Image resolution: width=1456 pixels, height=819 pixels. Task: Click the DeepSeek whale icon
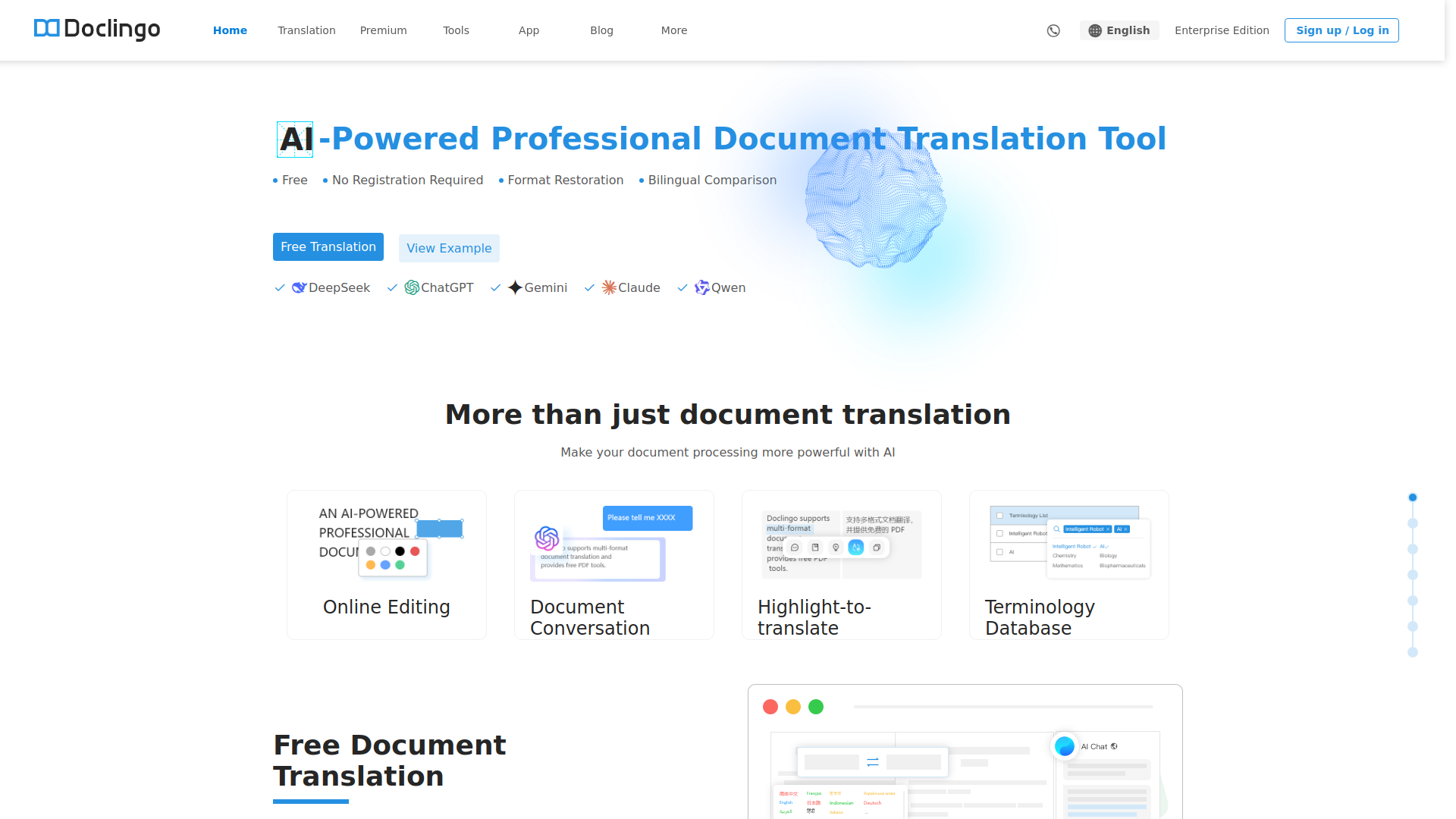click(299, 287)
